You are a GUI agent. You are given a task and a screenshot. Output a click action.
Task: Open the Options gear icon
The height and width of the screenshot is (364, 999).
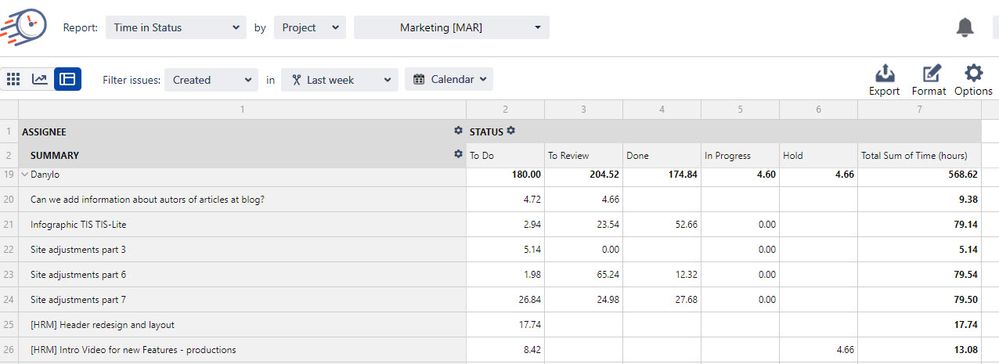click(x=973, y=73)
